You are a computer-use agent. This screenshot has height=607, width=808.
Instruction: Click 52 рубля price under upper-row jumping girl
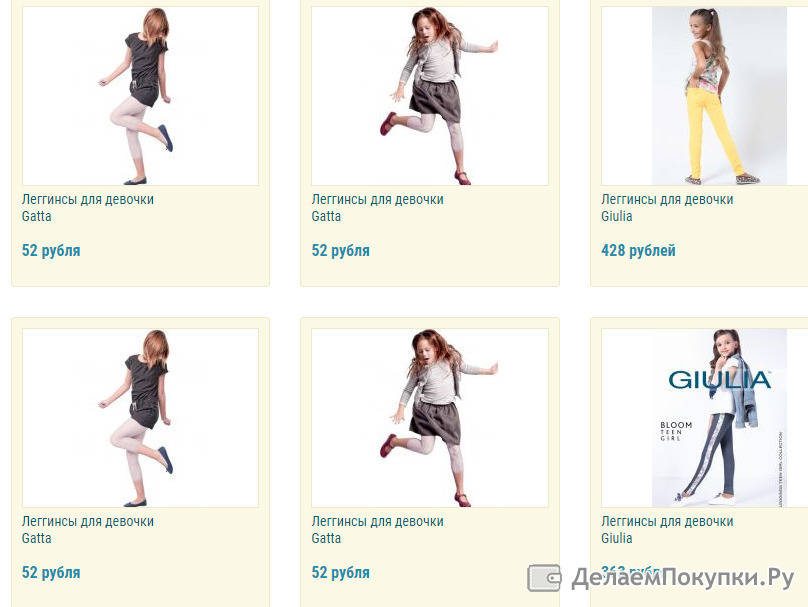click(x=341, y=251)
